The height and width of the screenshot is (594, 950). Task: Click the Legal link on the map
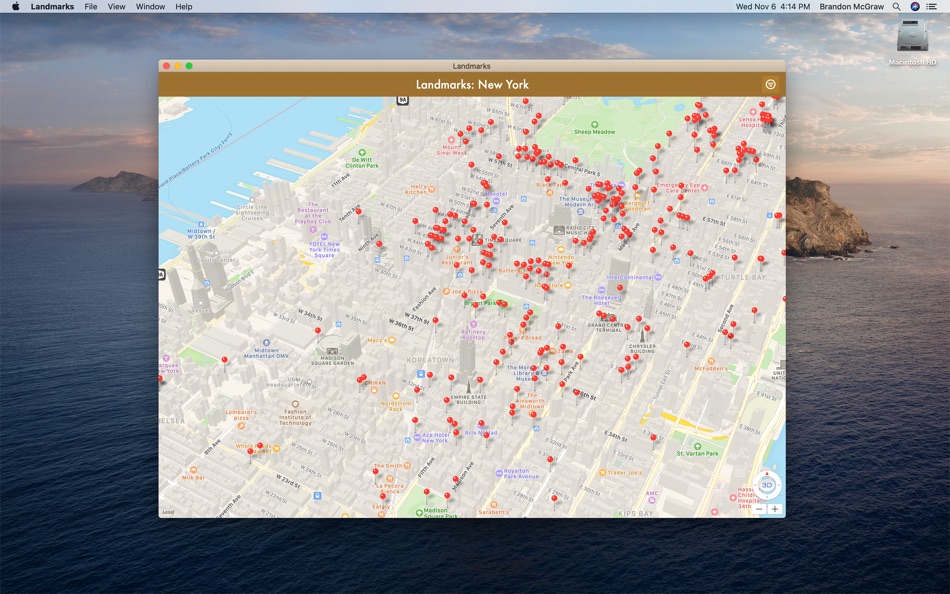(168, 513)
